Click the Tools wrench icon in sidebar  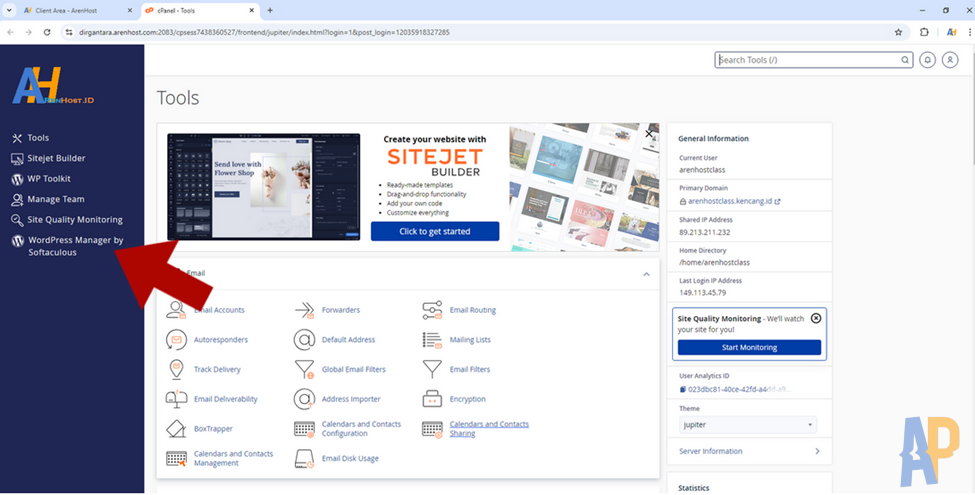coord(17,138)
